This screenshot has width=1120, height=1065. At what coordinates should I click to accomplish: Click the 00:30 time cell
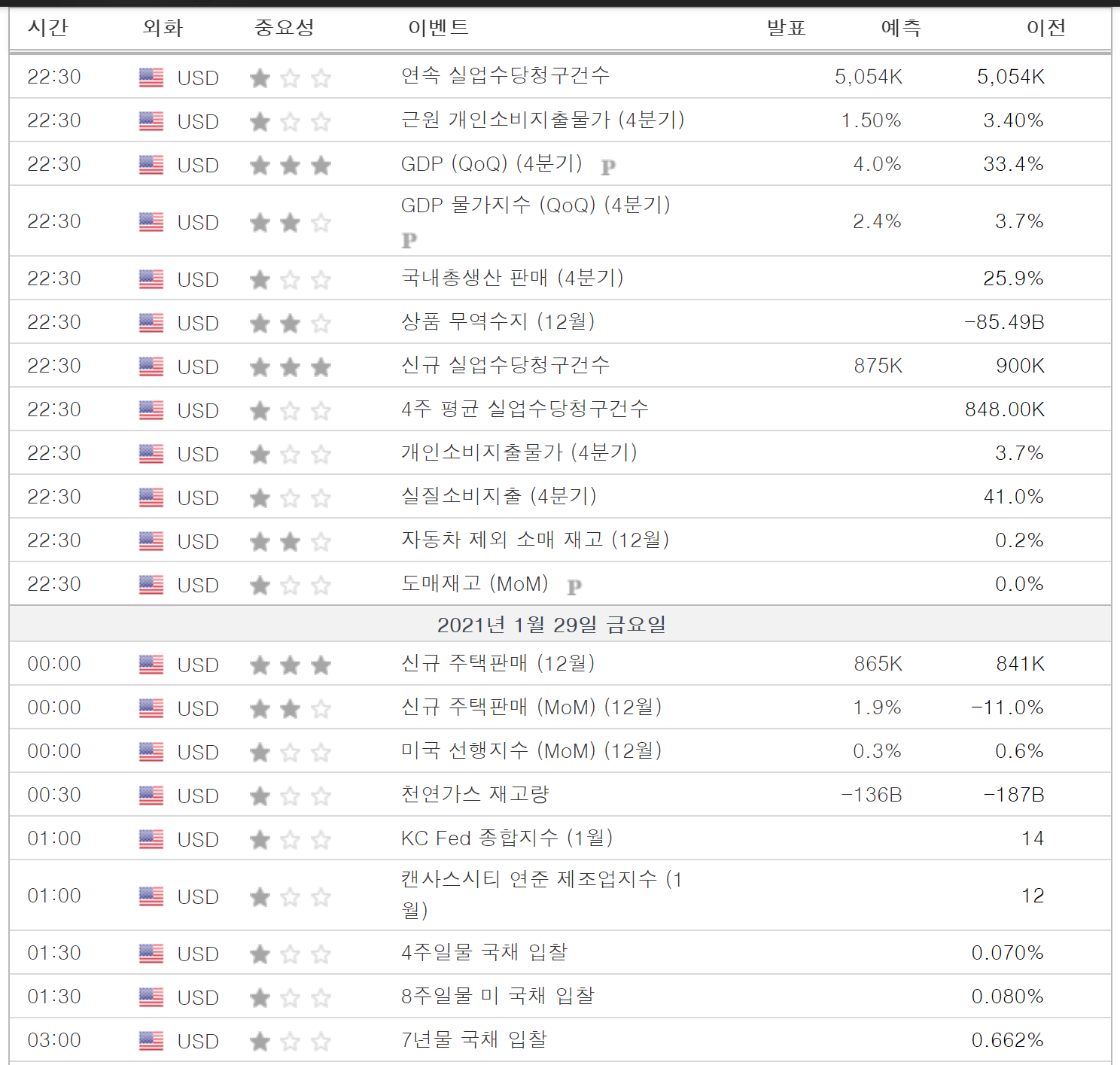[54, 795]
